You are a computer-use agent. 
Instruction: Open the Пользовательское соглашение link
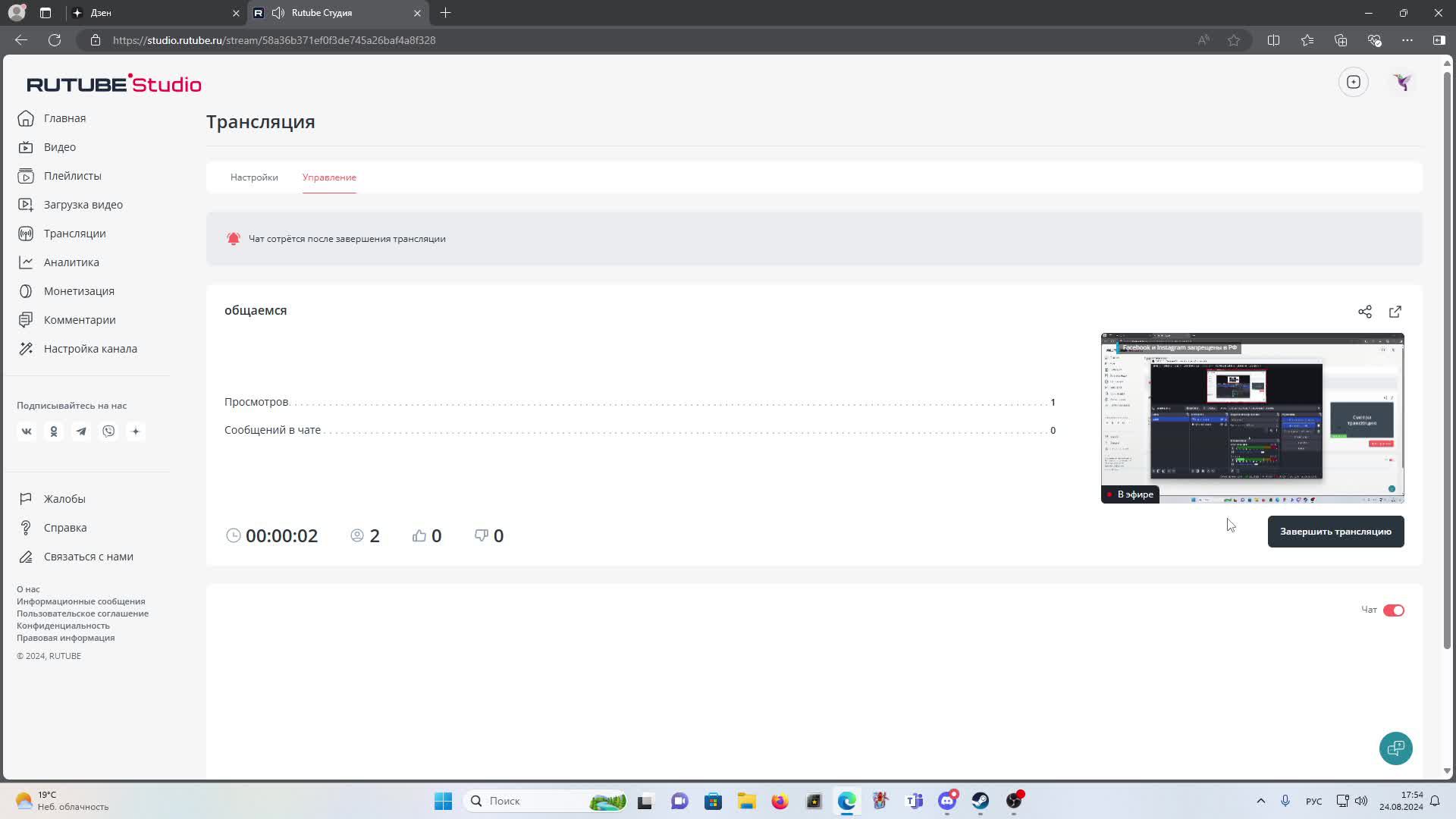click(x=83, y=613)
